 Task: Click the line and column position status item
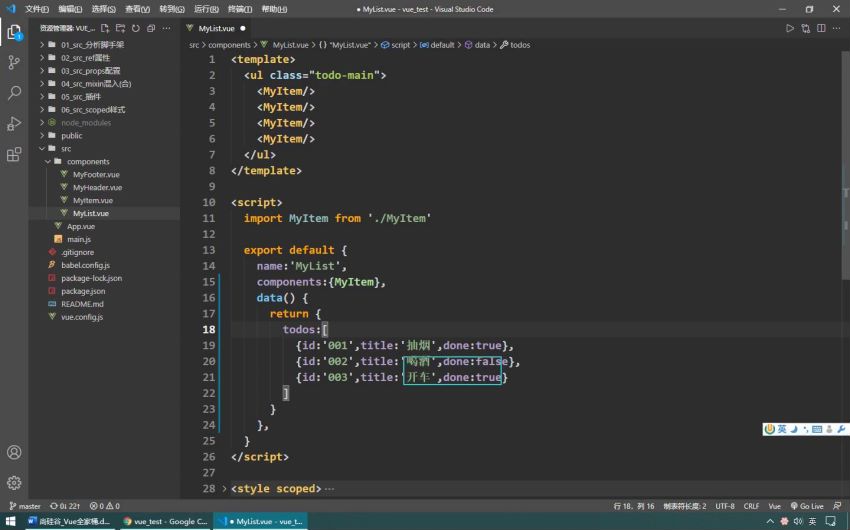634,506
